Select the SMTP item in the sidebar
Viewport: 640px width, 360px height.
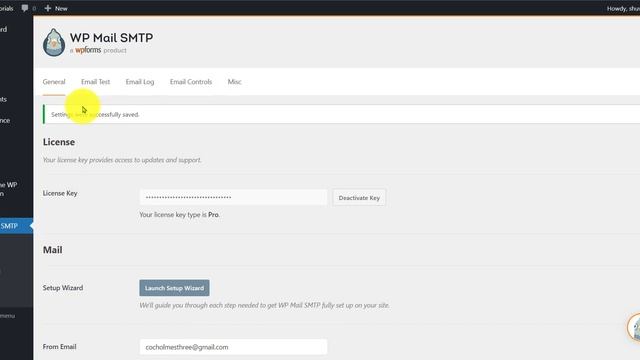click(x=16, y=226)
